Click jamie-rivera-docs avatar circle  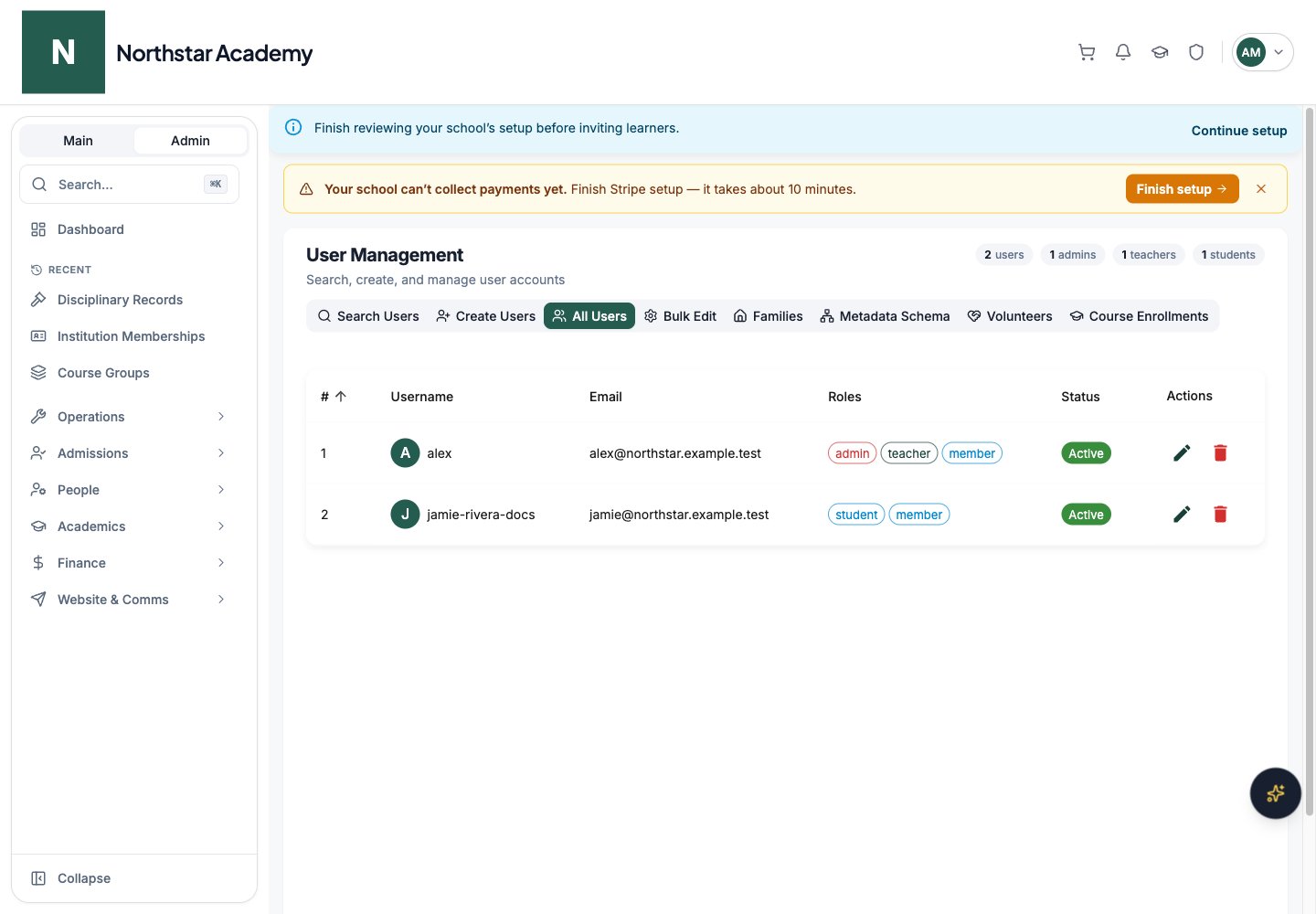click(405, 515)
